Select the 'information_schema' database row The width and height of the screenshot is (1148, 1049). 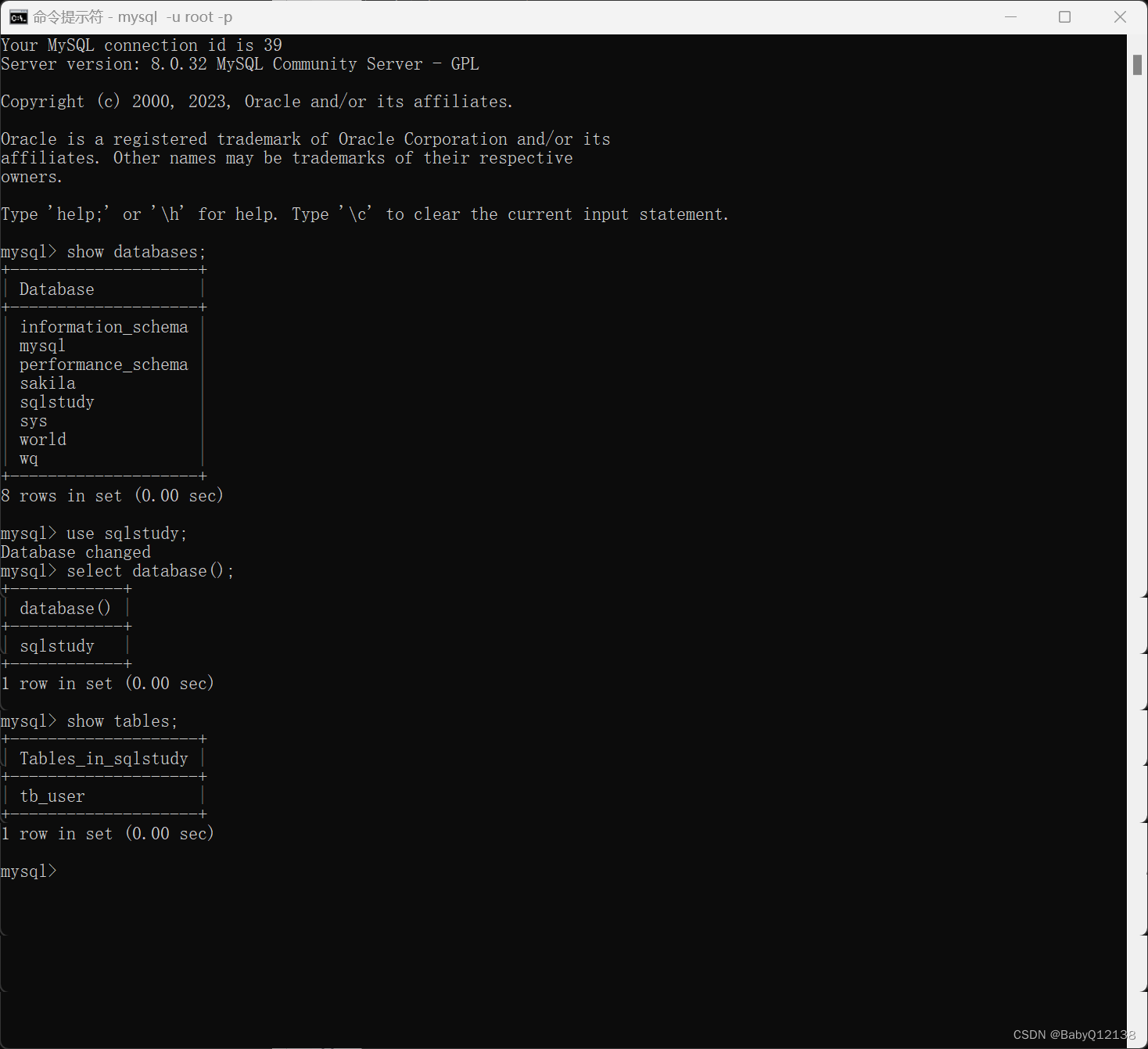pyautogui.click(x=104, y=327)
